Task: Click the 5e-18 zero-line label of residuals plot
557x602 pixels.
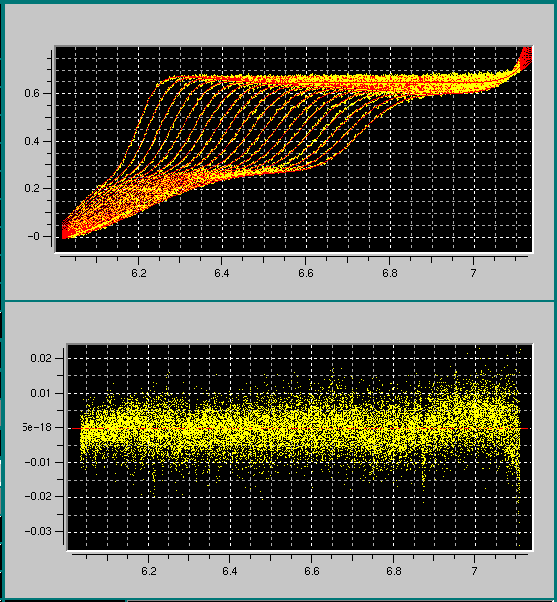Action: [x=37, y=427]
